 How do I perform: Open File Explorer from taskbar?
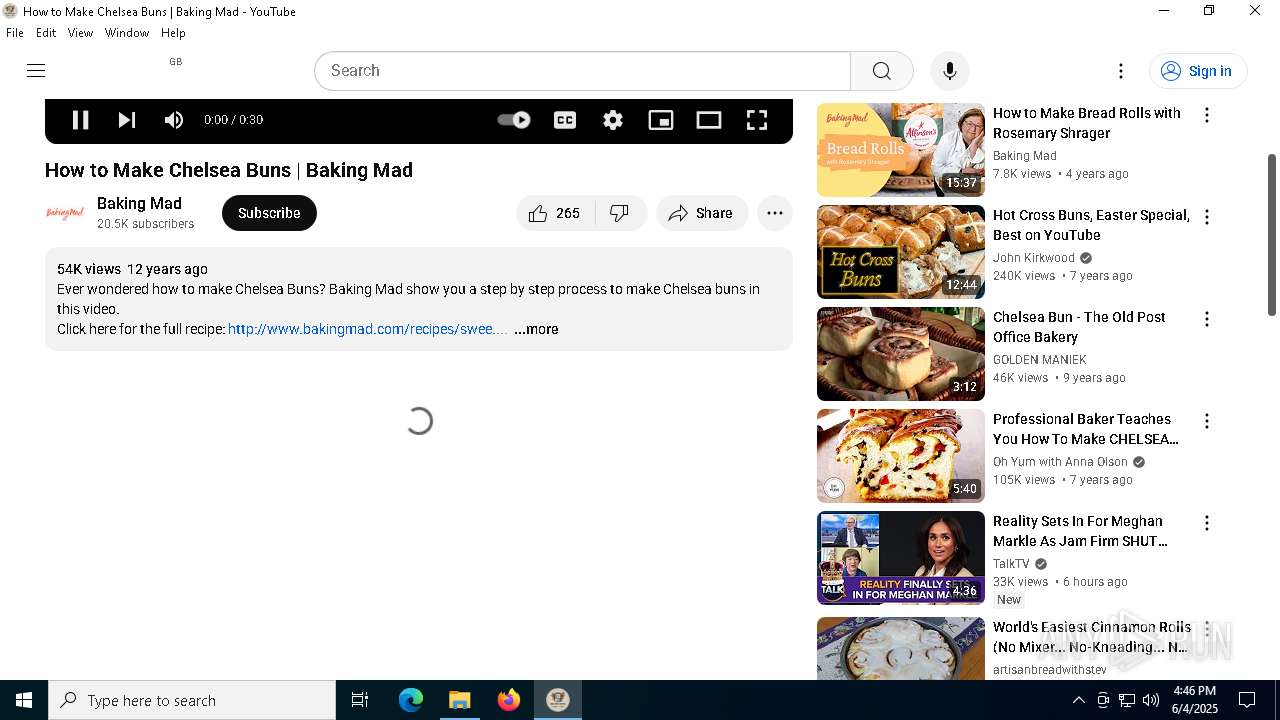pos(460,700)
